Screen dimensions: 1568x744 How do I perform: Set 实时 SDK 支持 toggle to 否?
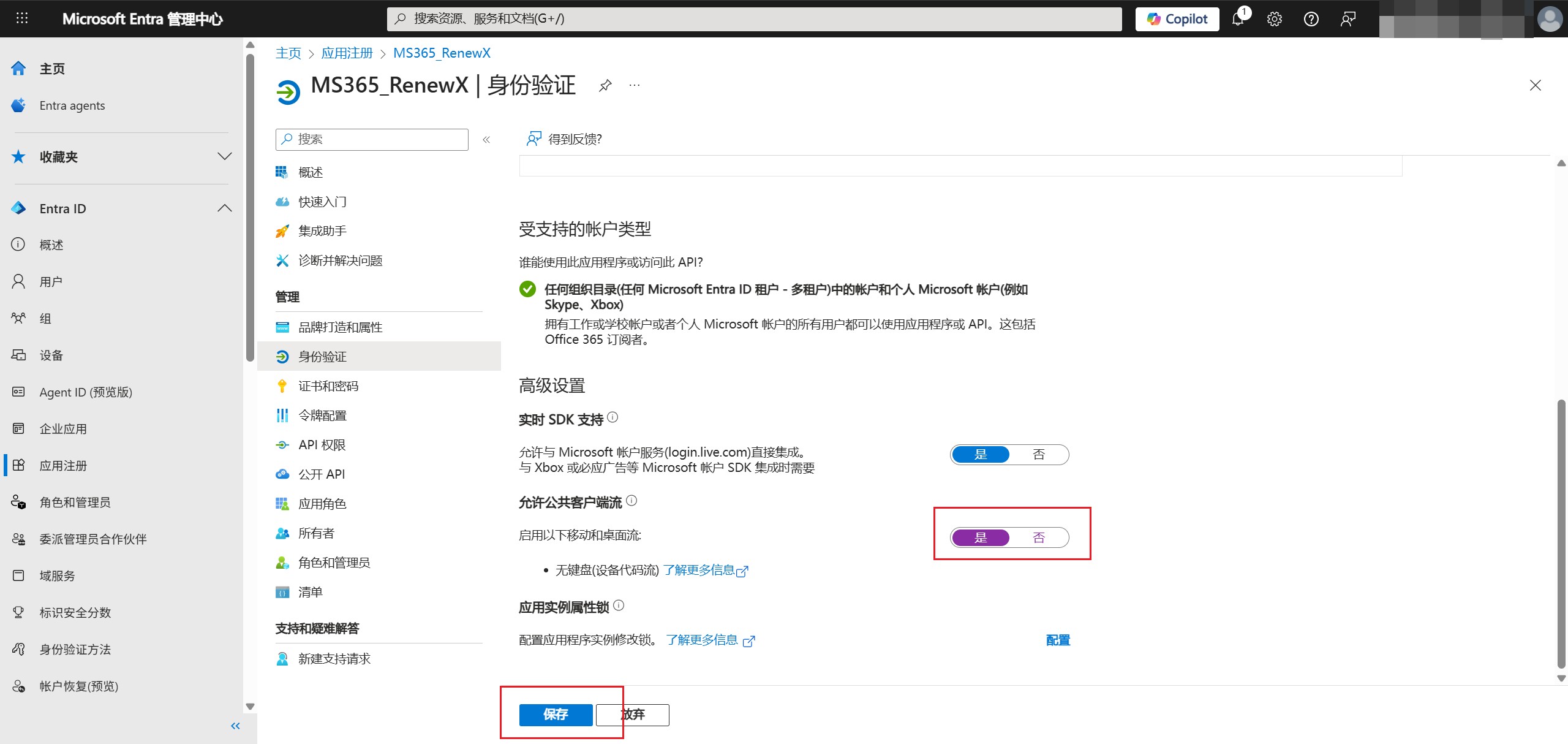tap(1039, 455)
